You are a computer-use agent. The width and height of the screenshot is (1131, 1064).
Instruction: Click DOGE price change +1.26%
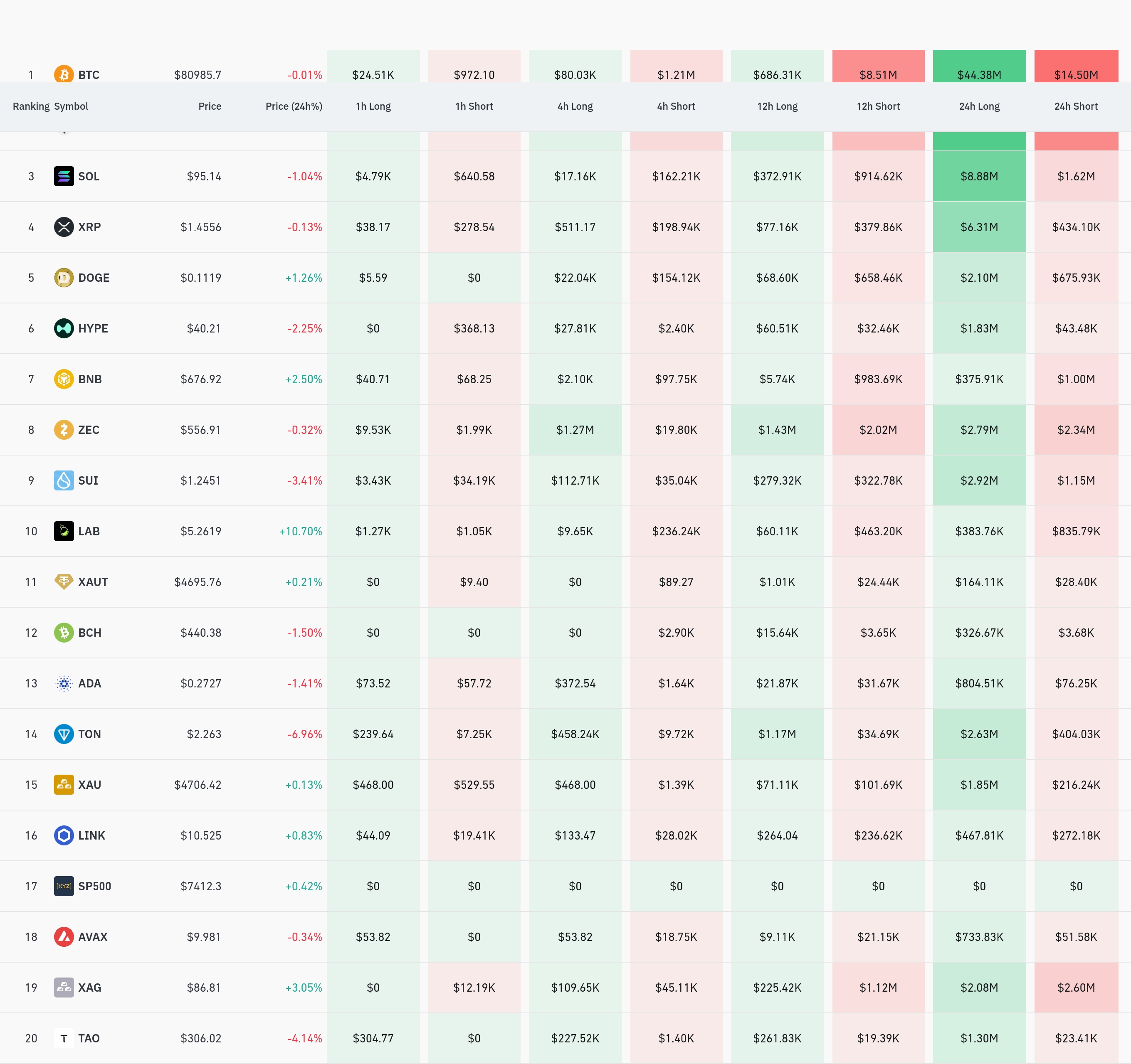pos(304,278)
